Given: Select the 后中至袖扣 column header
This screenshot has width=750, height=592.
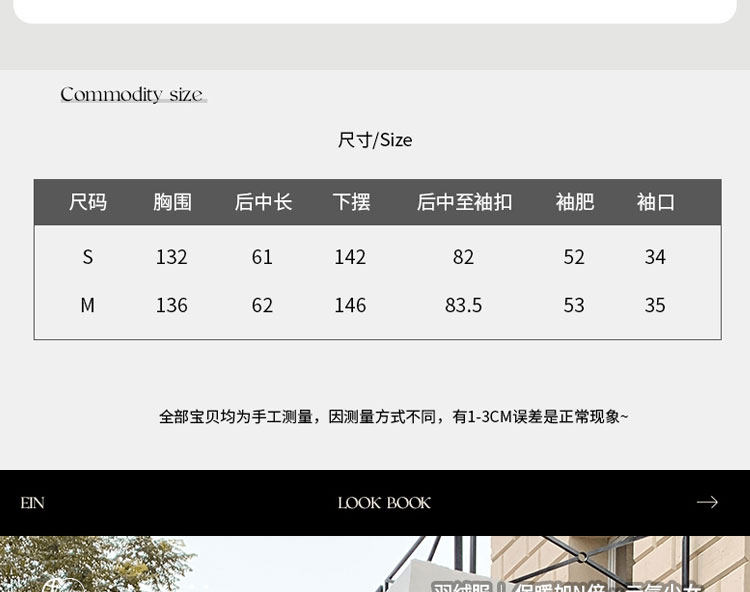Looking at the screenshot, I should [464, 202].
